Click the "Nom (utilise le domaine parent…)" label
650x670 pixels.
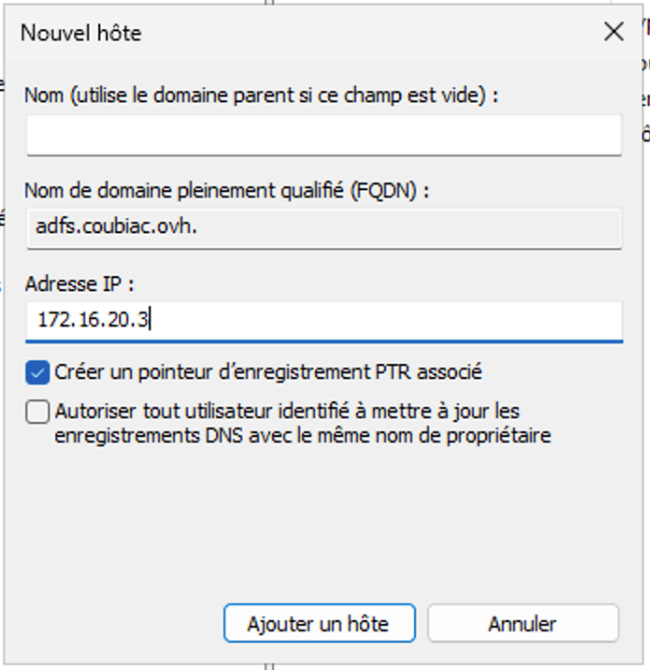[262, 95]
